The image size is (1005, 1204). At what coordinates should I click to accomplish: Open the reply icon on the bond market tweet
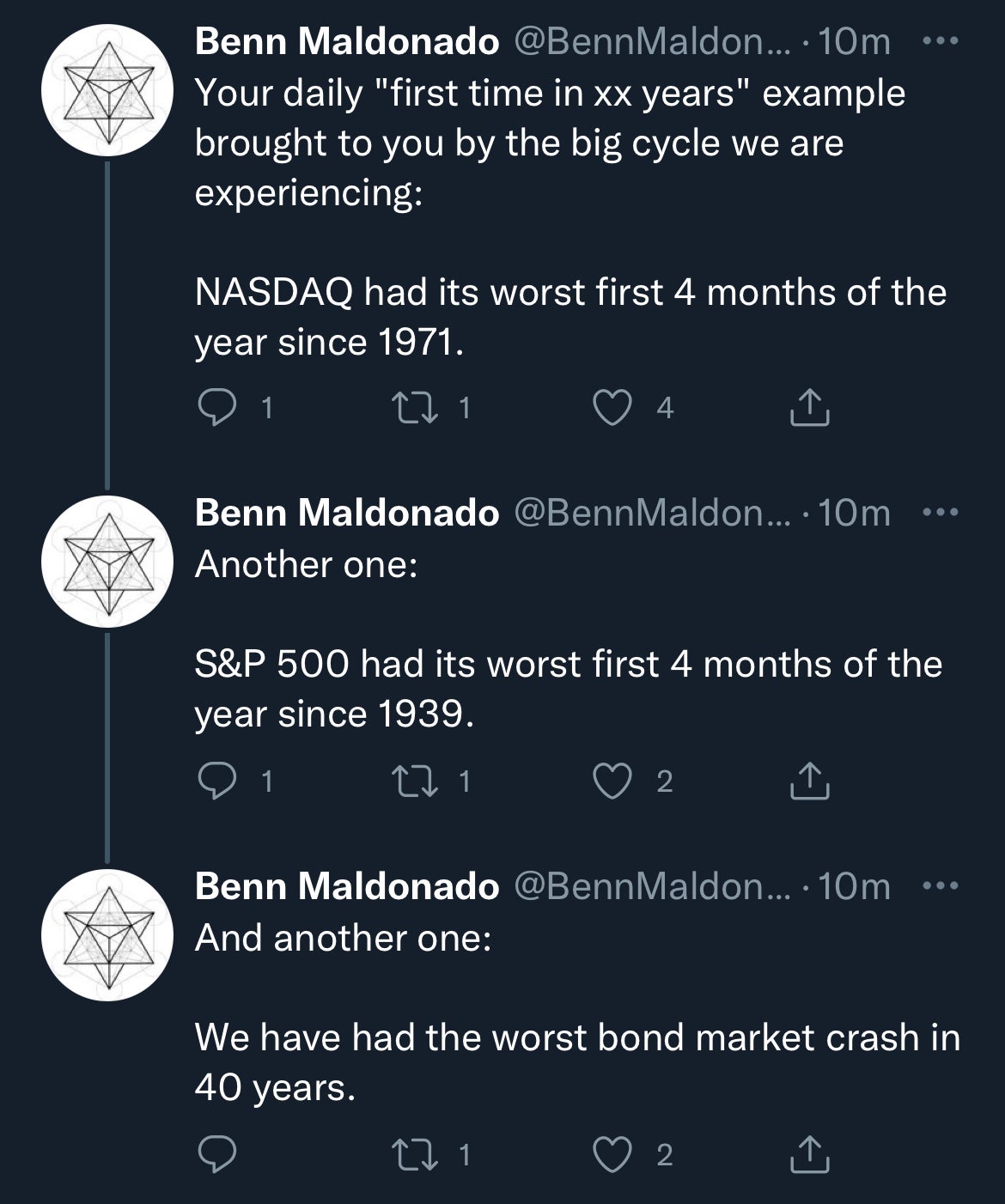[216, 1157]
